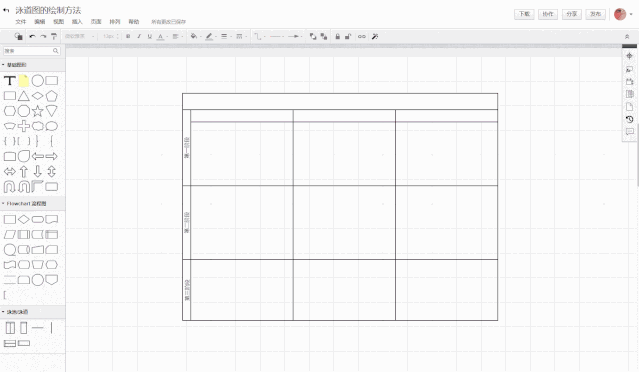Open the font color picker

(161, 37)
